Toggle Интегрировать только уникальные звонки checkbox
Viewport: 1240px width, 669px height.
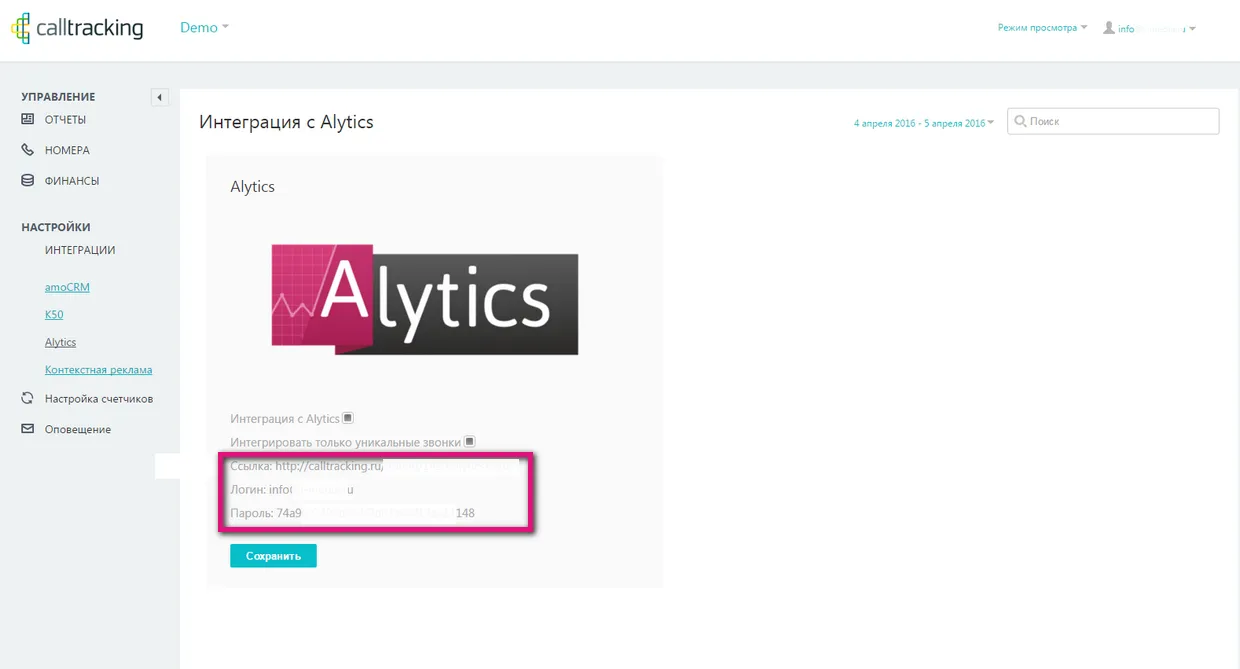(469, 441)
